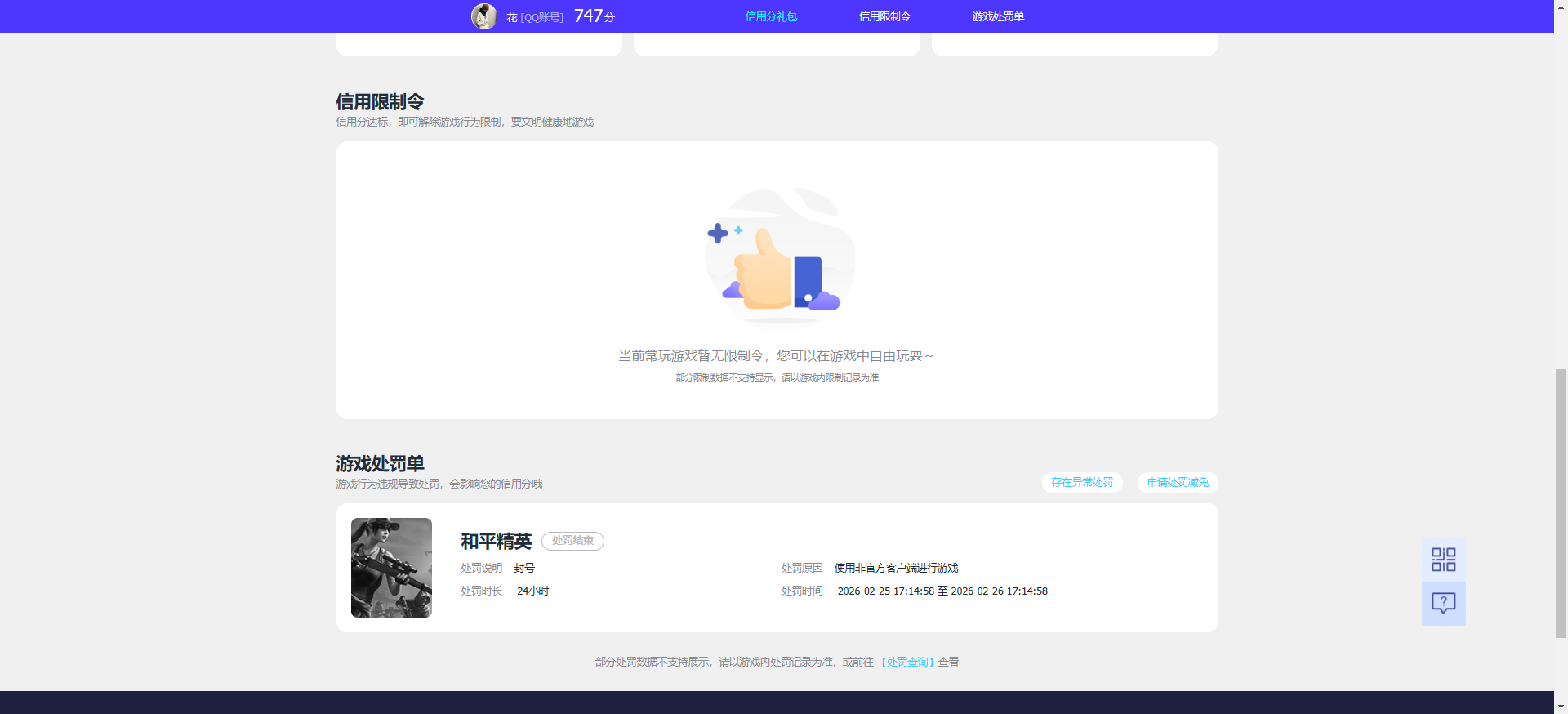Click the punishment time range 2026-02-25 to 2026-02-26
The image size is (1568, 714).
pos(942,591)
